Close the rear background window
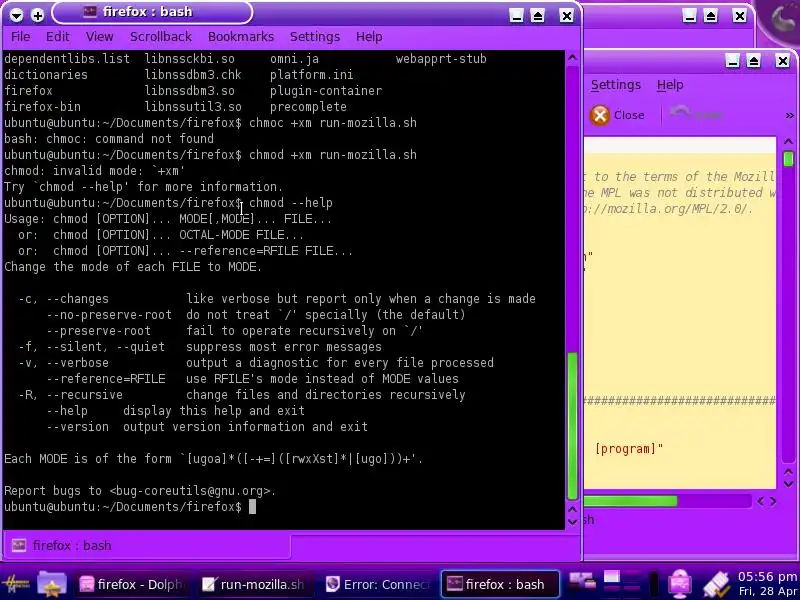 click(739, 16)
